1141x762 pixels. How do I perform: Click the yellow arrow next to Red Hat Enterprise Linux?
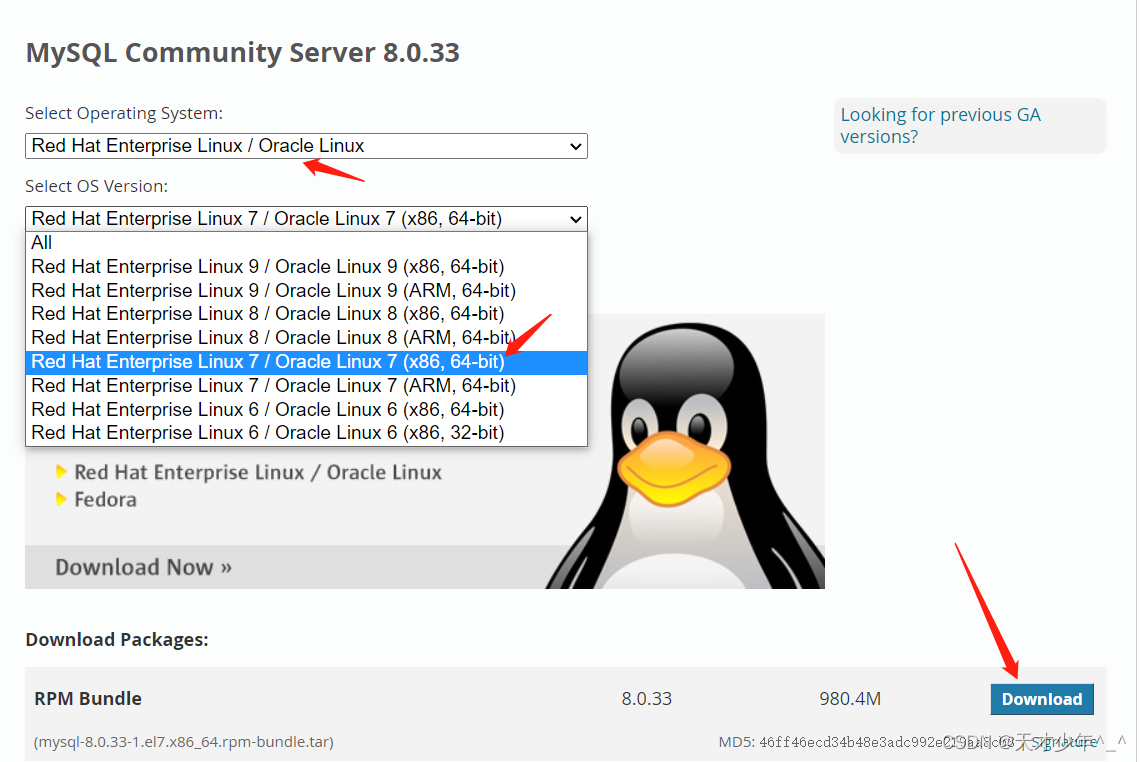pos(60,472)
